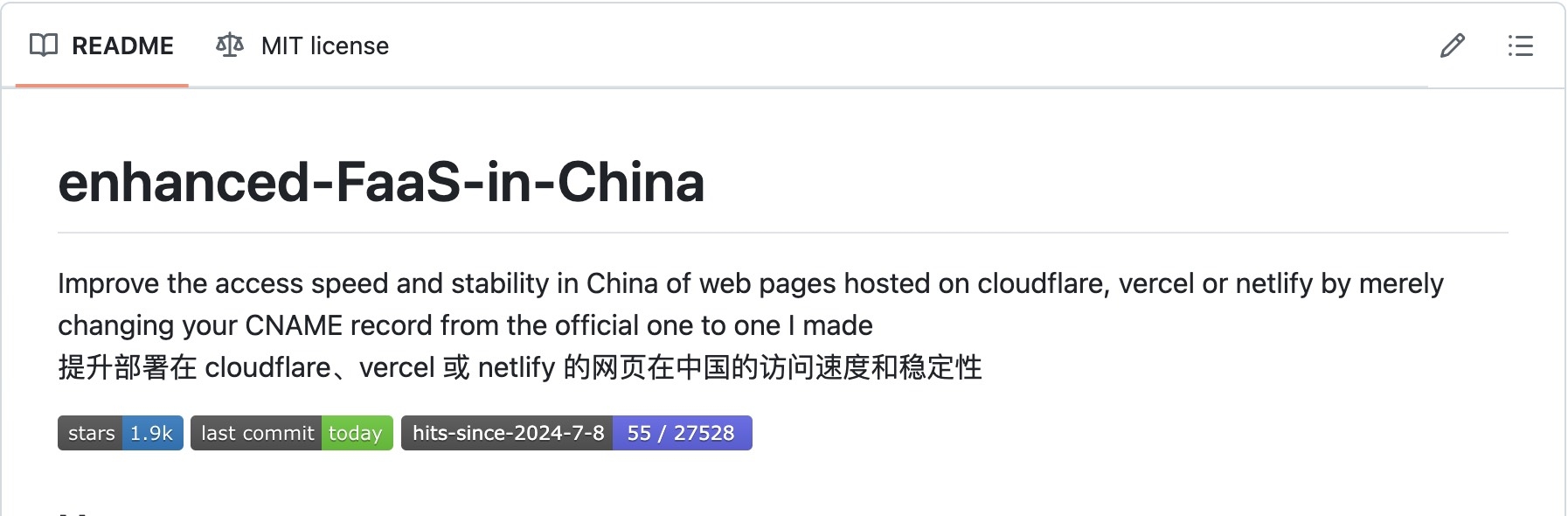Click "netlify" in the Chinese description line

(x=517, y=367)
